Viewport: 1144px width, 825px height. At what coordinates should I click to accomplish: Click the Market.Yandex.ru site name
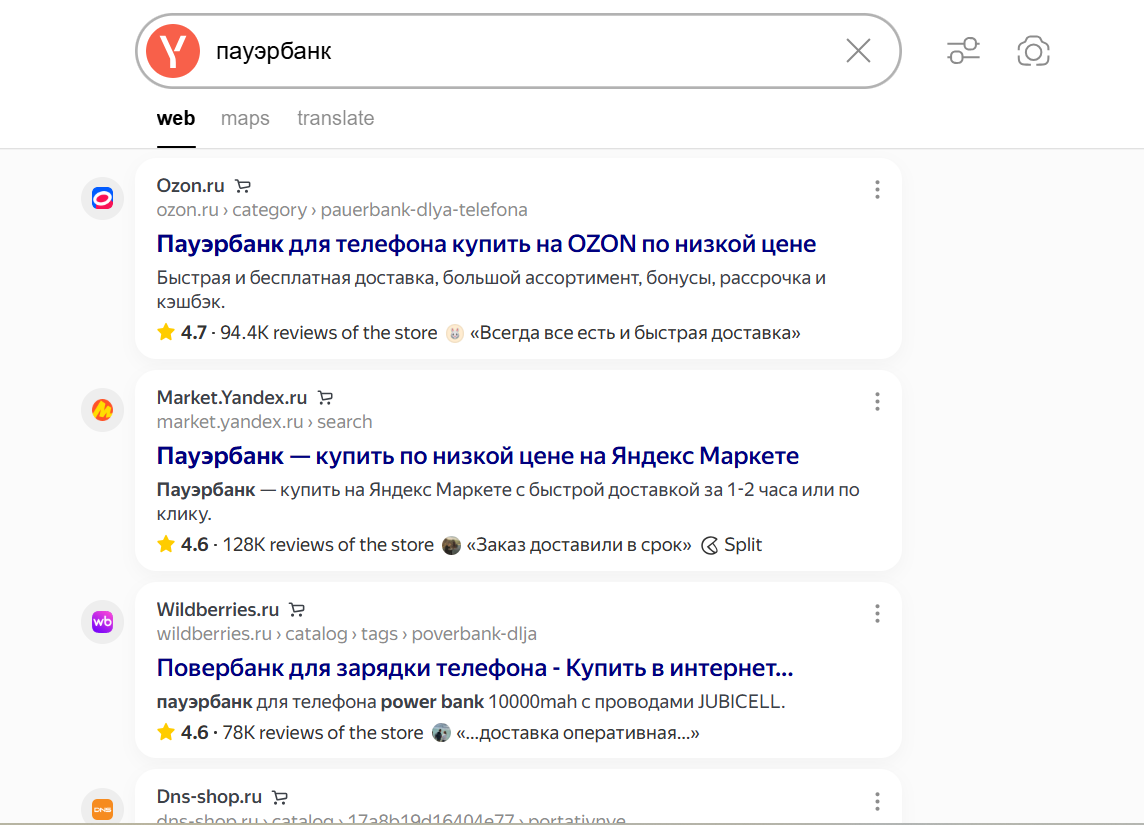(232, 398)
